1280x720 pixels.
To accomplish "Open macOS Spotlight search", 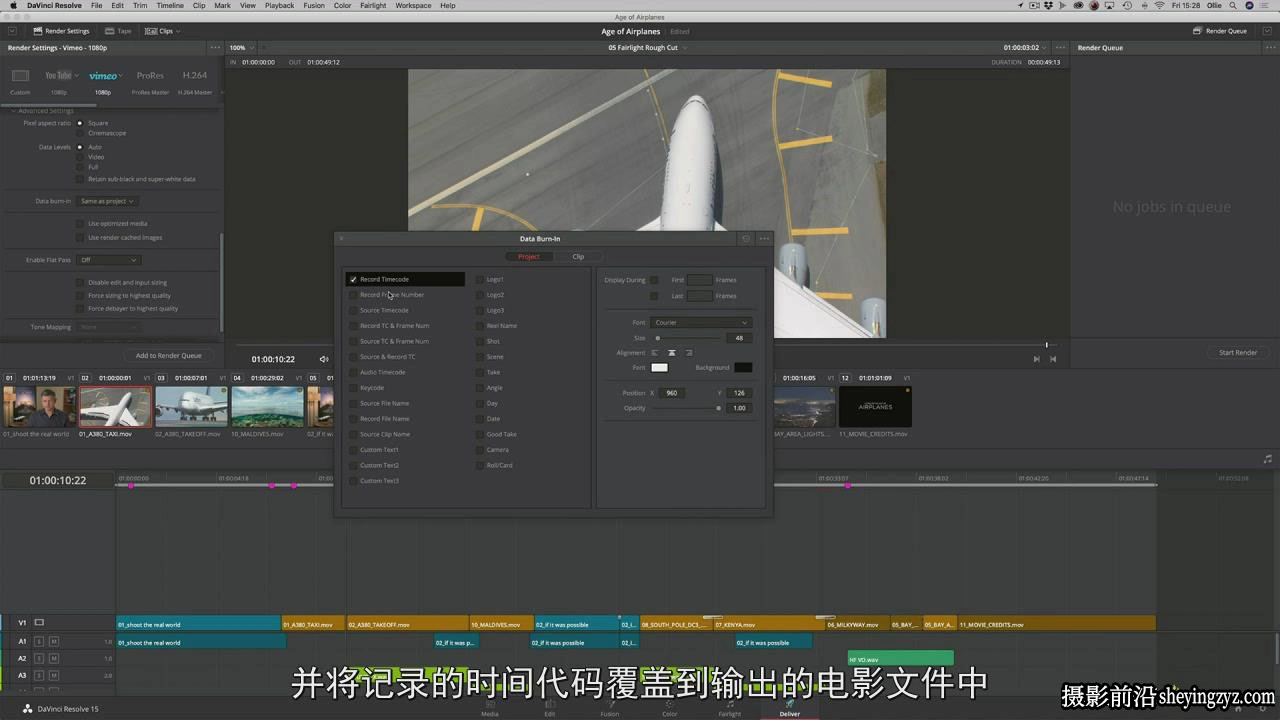I will coord(1231,5).
